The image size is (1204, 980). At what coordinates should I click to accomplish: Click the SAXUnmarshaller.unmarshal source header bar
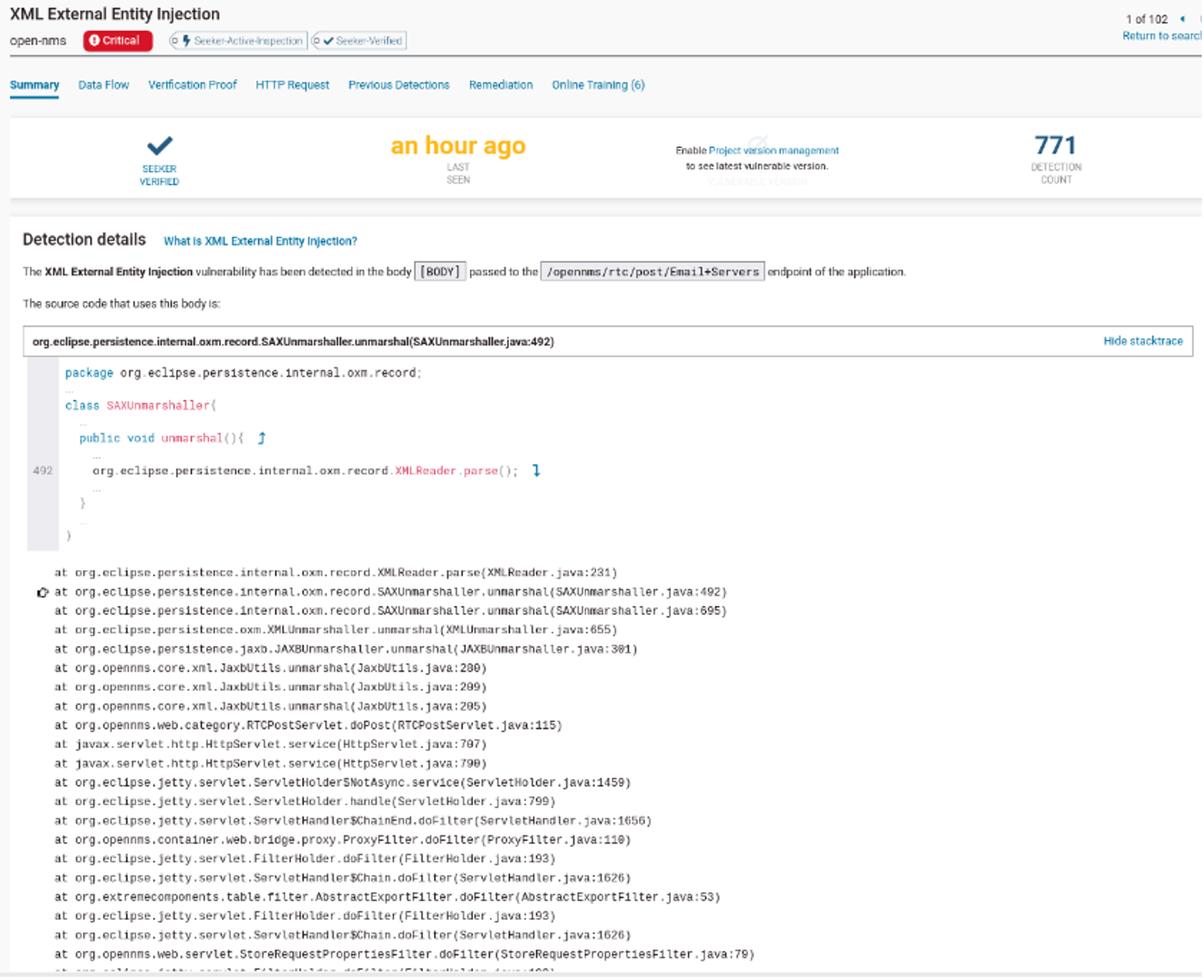point(293,342)
